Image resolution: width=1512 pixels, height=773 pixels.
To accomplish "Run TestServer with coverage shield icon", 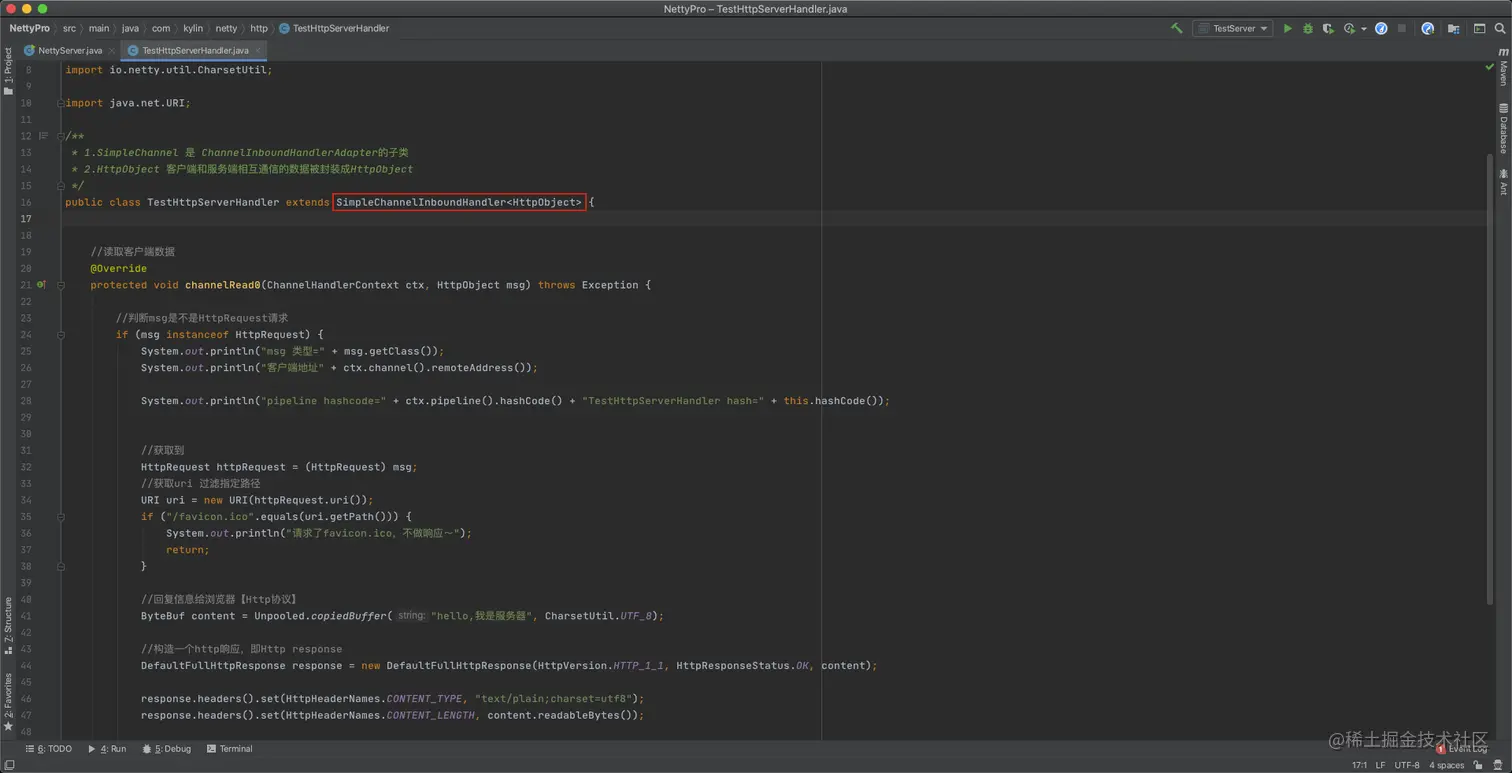I will point(1328,28).
